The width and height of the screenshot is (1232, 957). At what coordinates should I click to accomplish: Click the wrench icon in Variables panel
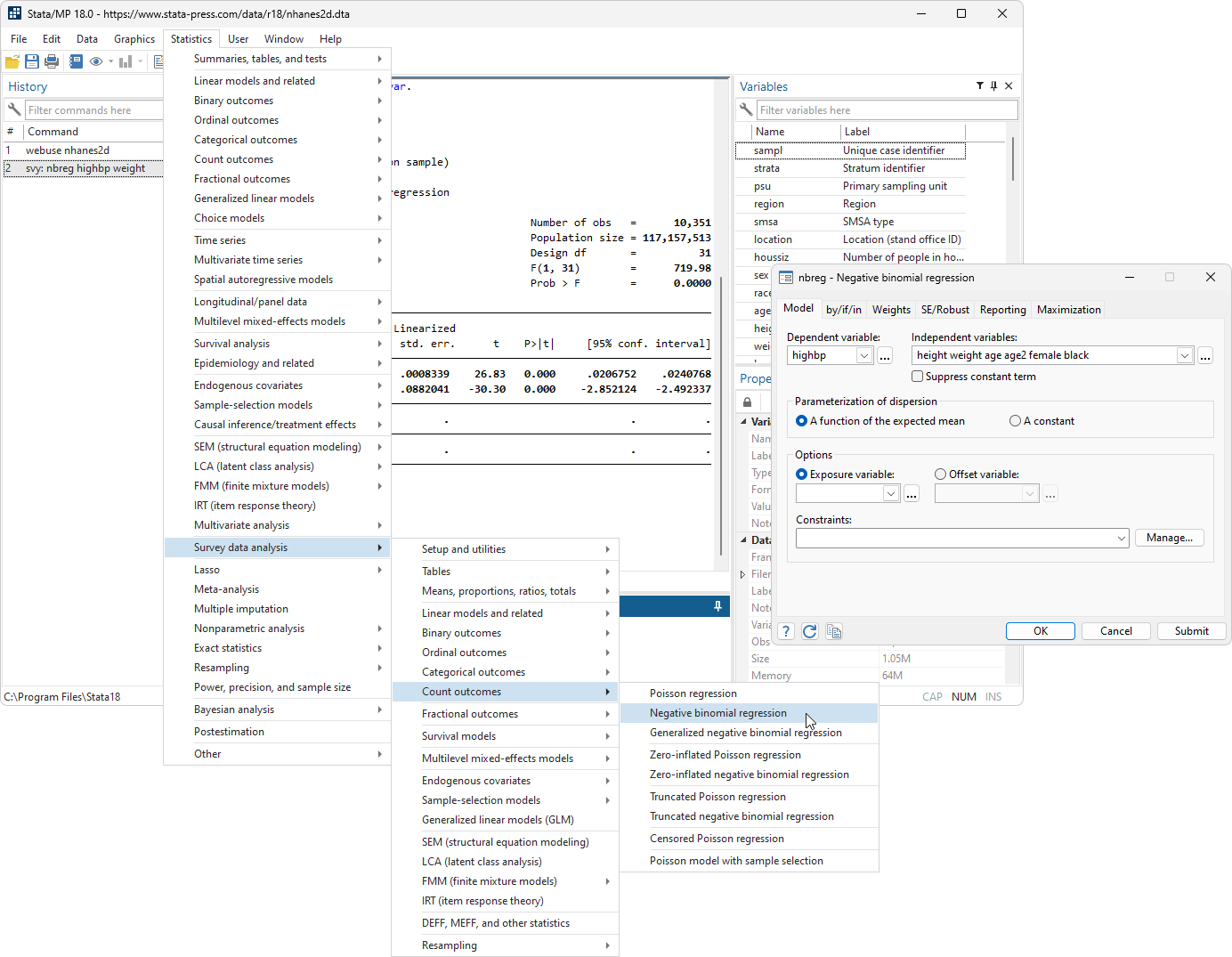click(746, 110)
